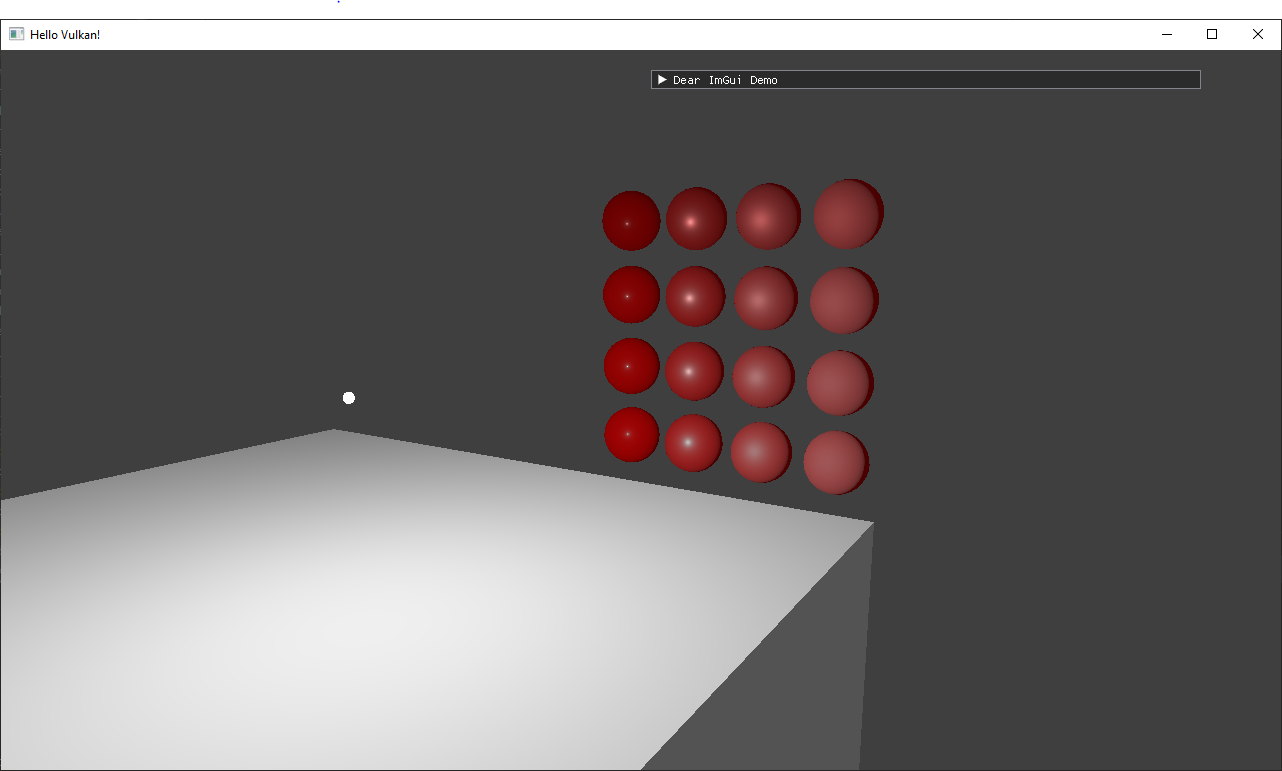Click the roughest sphere at top-right of grid
The width and height of the screenshot is (1282, 771).
[848, 214]
